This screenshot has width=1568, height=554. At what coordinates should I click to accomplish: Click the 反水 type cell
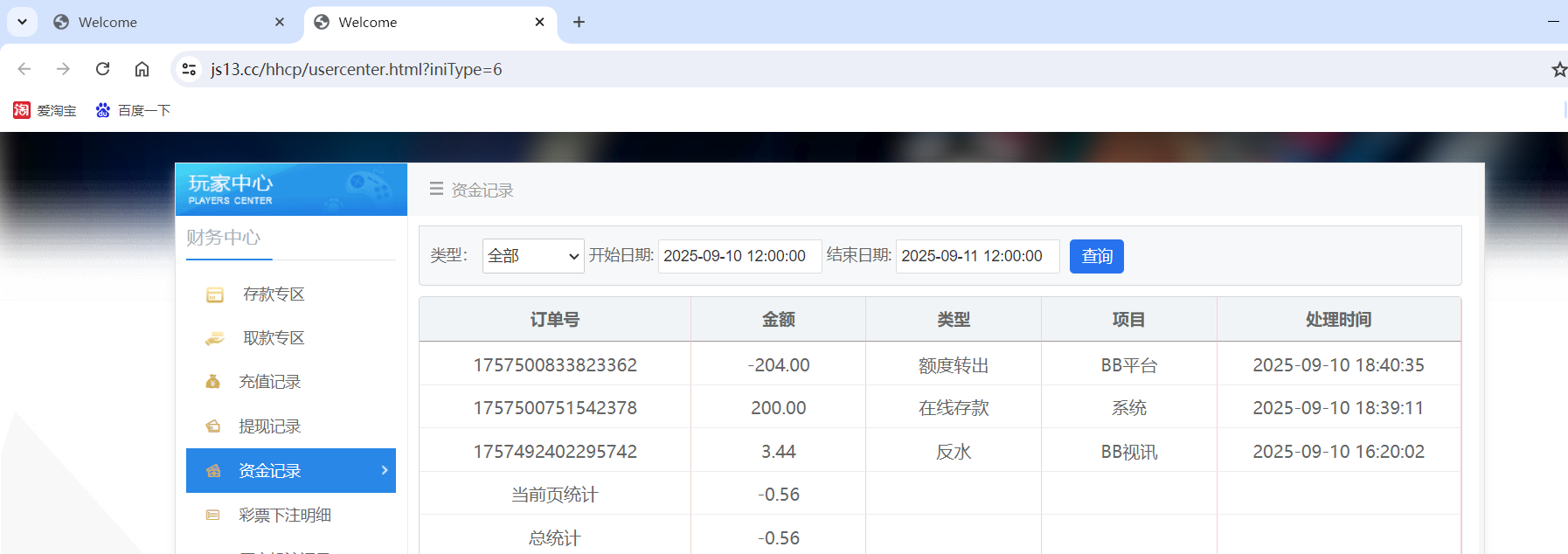tap(954, 452)
